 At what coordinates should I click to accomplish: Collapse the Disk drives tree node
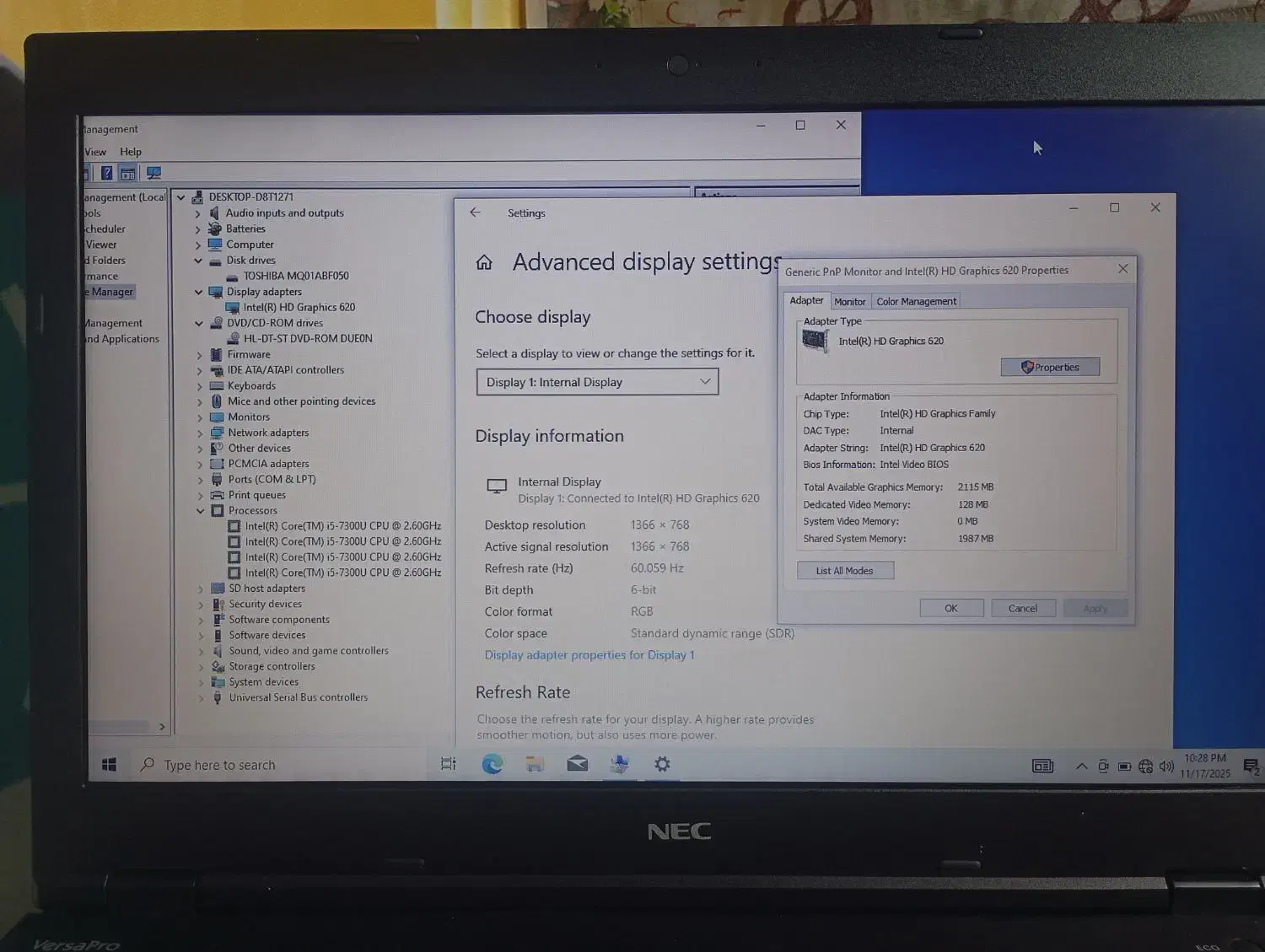coord(198,260)
